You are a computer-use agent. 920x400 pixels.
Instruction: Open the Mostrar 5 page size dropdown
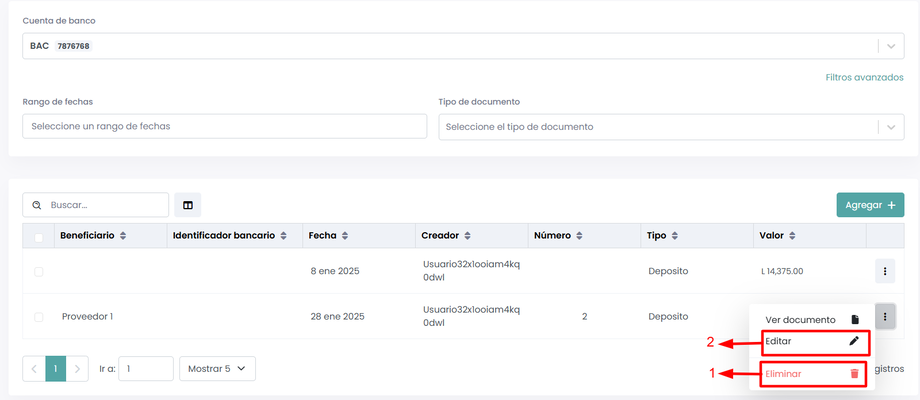pos(217,368)
